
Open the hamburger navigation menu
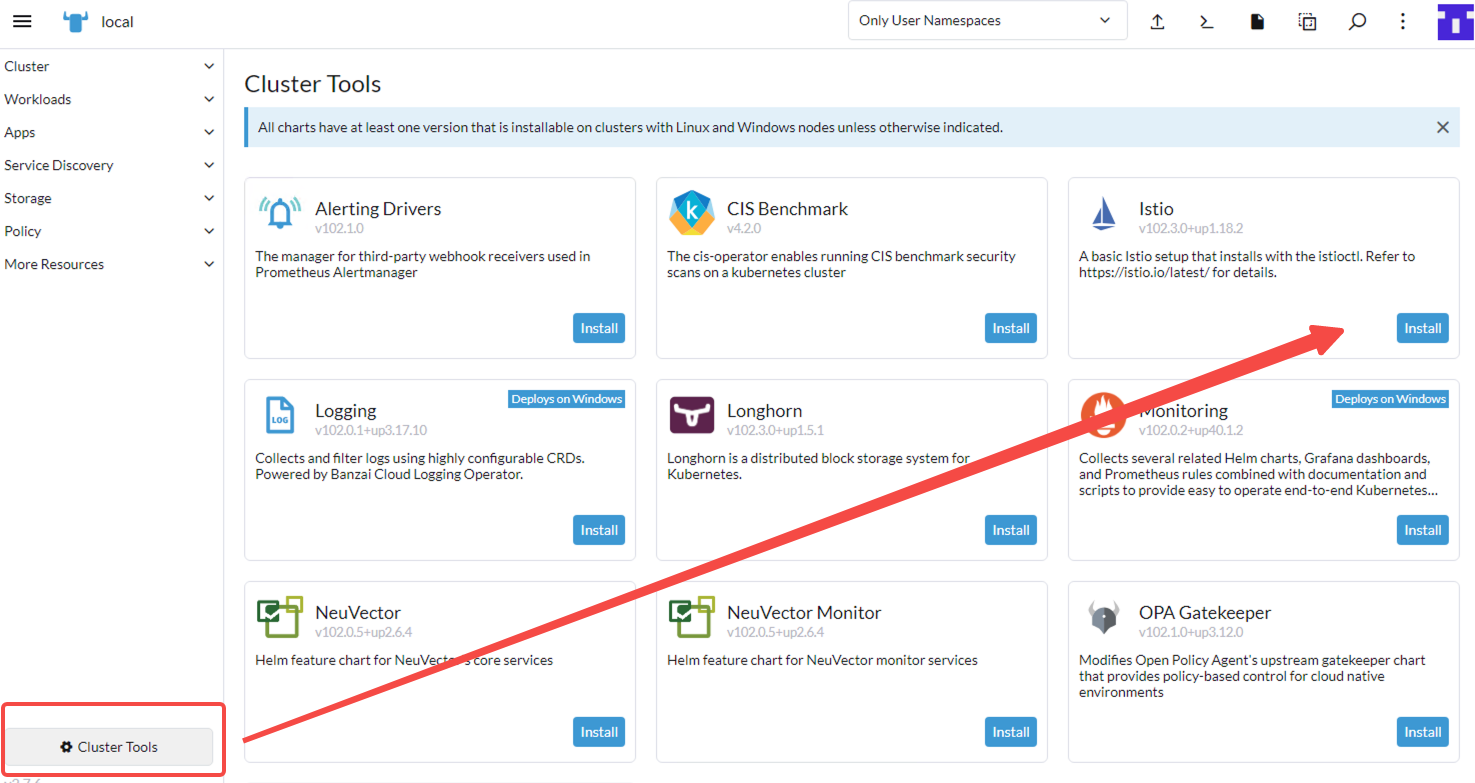(x=22, y=21)
